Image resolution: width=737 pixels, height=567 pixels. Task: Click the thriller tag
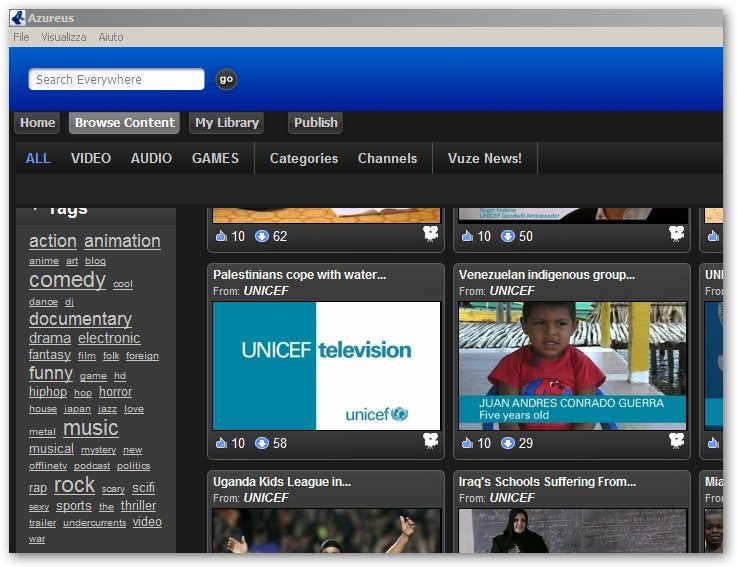138,506
